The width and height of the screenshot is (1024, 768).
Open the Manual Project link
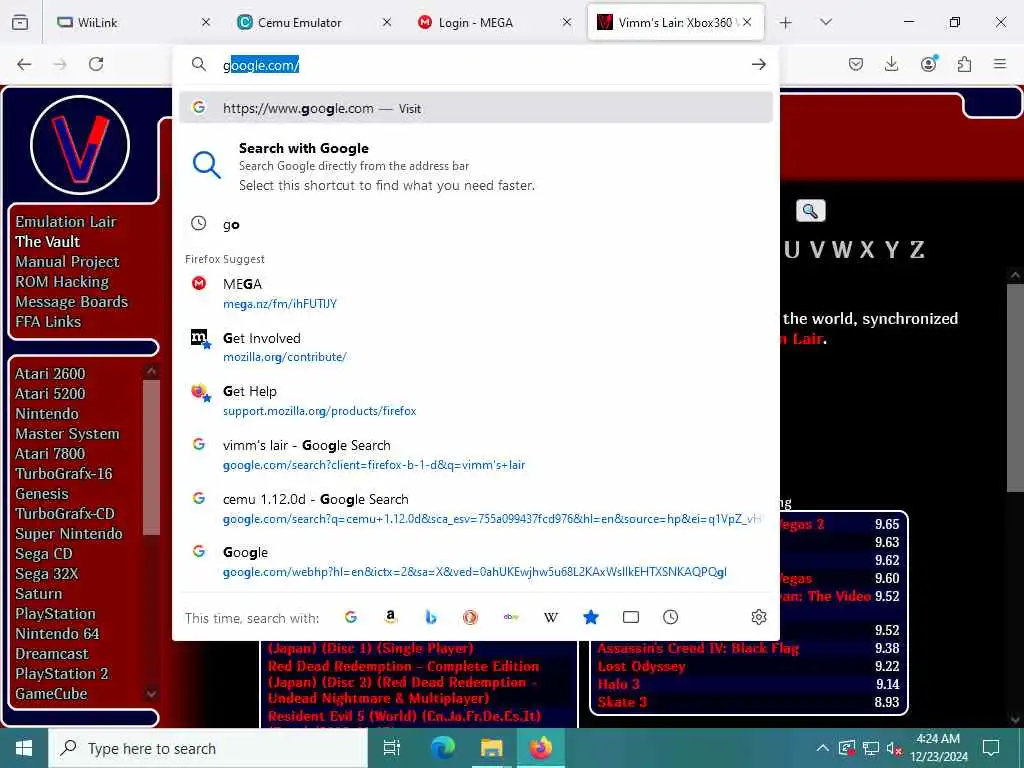(x=67, y=261)
